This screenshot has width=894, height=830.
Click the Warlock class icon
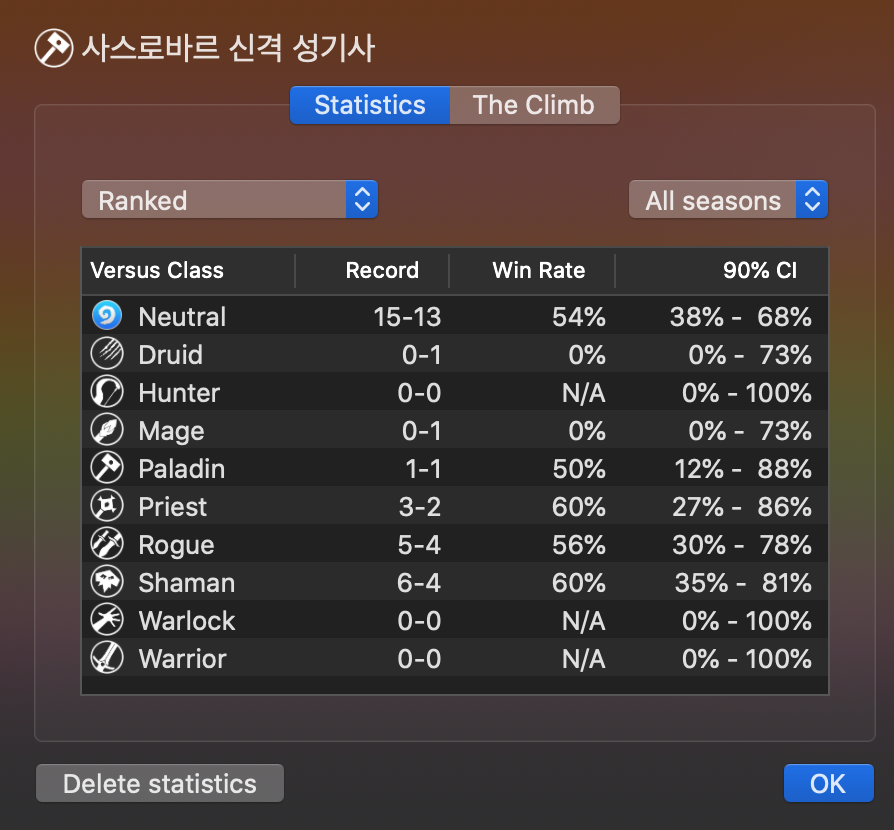107,620
